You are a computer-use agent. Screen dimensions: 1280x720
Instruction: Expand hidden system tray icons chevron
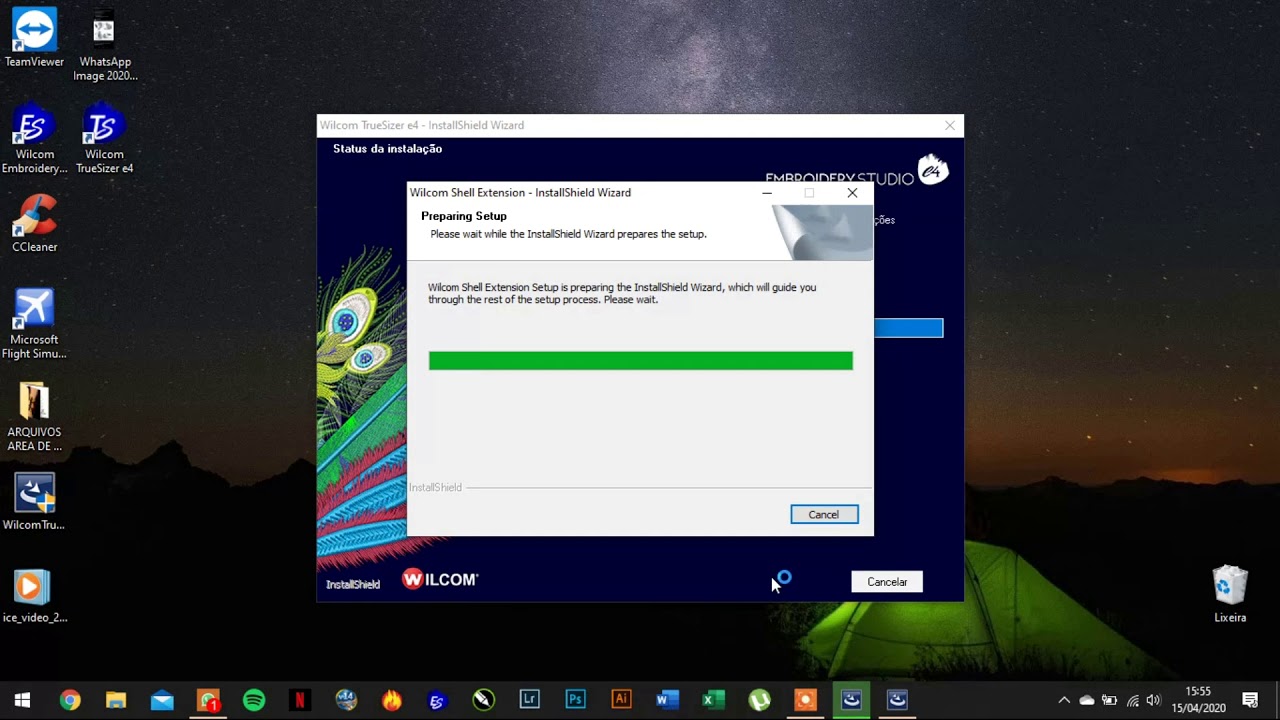tap(1064, 700)
